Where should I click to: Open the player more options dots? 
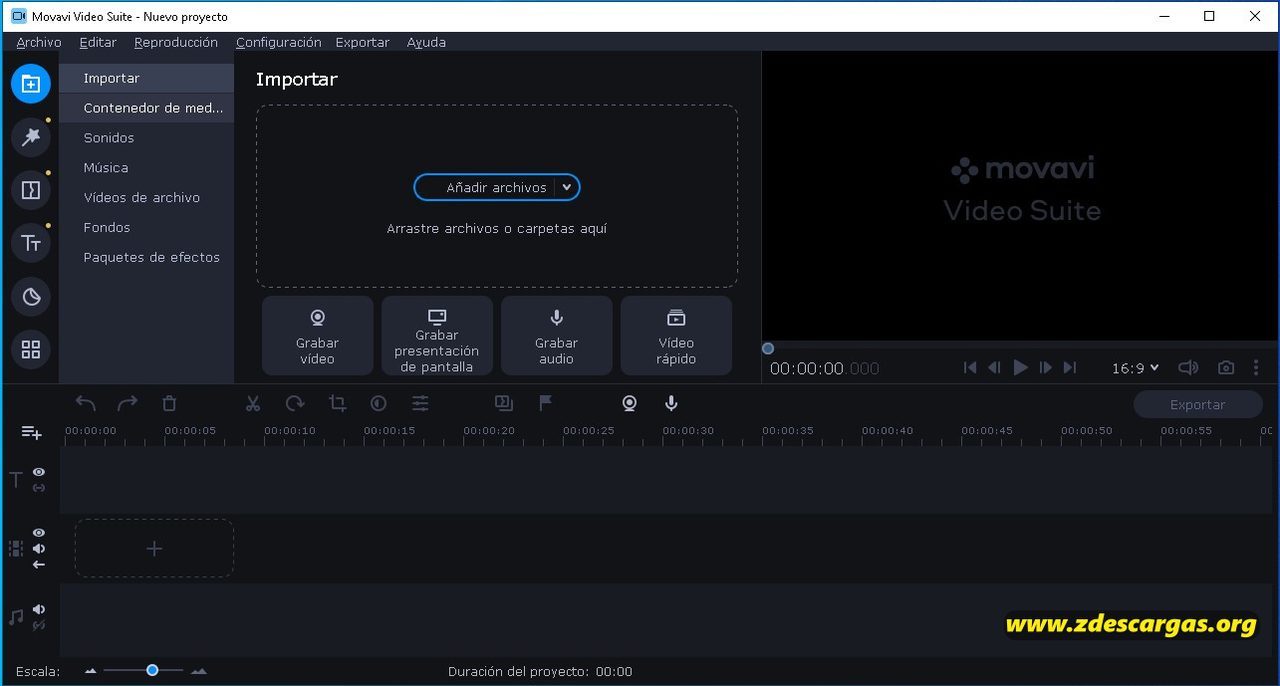pos(1256,367)
